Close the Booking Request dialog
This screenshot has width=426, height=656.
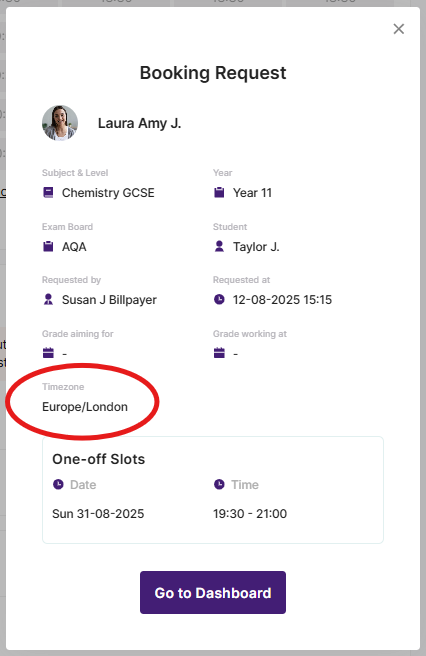399,29
